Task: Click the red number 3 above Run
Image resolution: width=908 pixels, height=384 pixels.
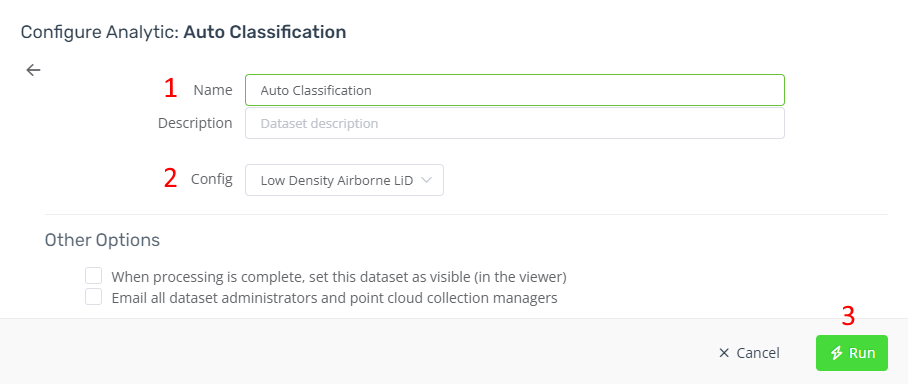Action: point(848,316)
